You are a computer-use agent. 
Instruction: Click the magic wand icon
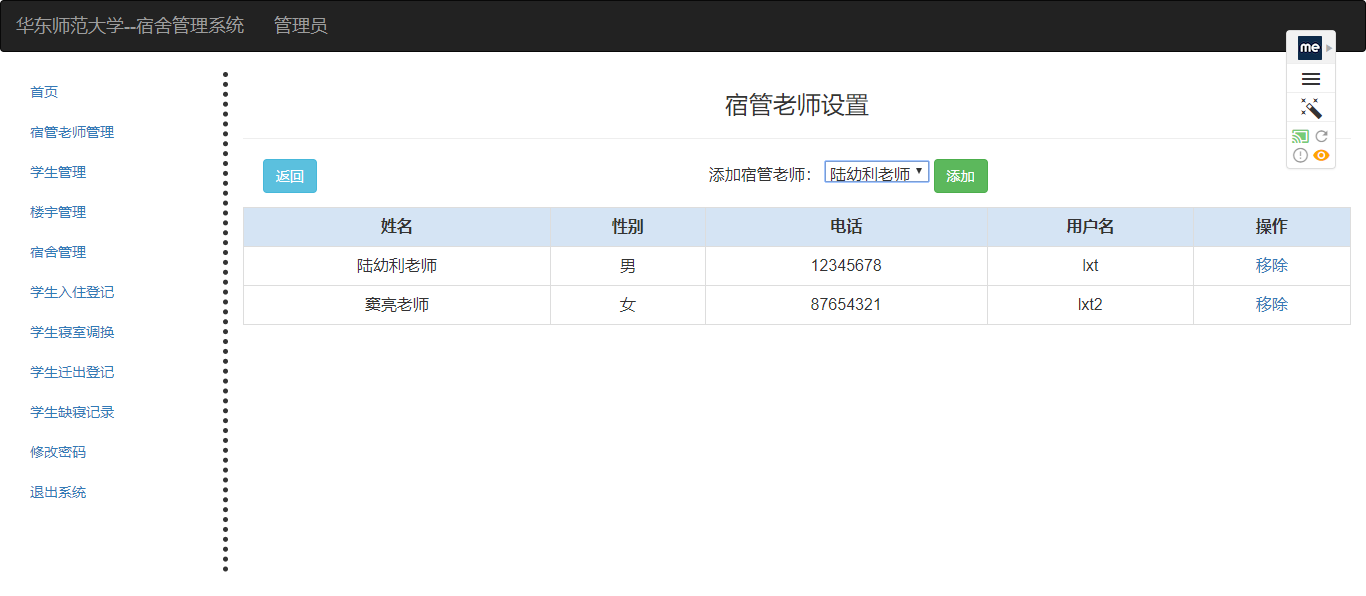click(x=1311, y=108)
